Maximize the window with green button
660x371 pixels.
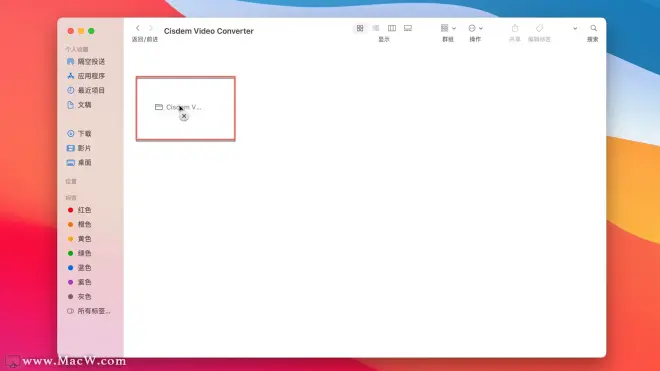pos(91,31)
